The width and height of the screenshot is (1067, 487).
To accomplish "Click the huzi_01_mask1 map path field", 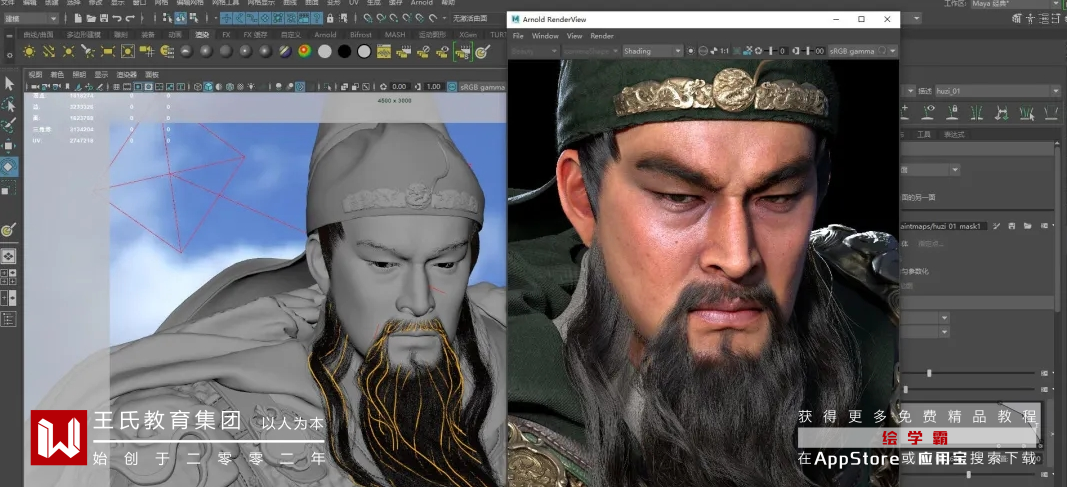I will coord(943,226).
